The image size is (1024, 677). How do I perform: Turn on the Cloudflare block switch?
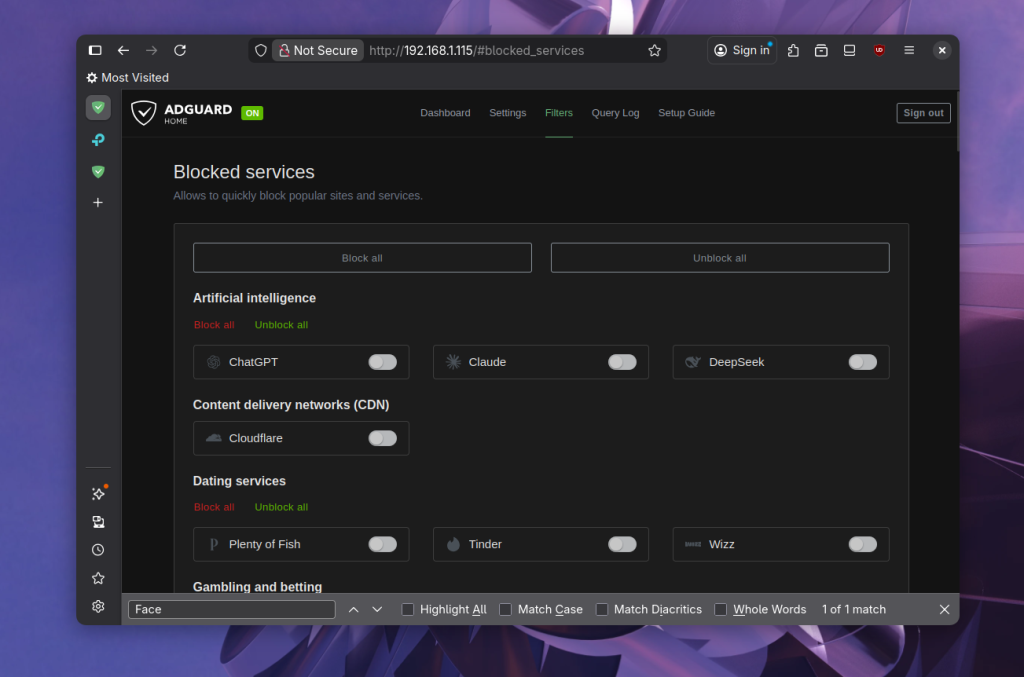tap(382, 438)
